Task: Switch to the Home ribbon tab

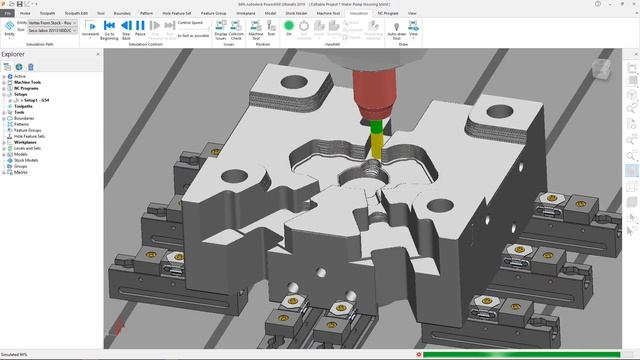Action: click(x=25, y=13)
